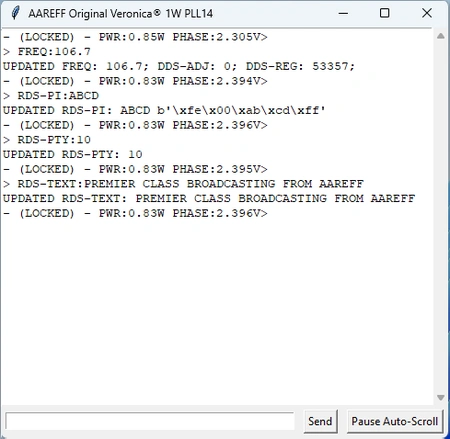
Task: Click the "> RDS-TEXT:PREMIER CLASS" command line
Action: click(183, 184)
